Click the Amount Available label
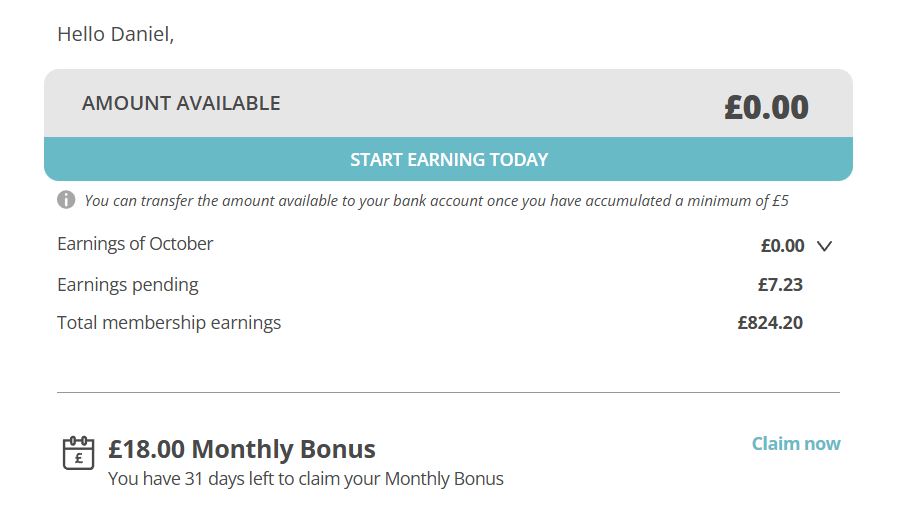Image resolution: width=901 pixels, height=507 pixels. click(181, 103)
